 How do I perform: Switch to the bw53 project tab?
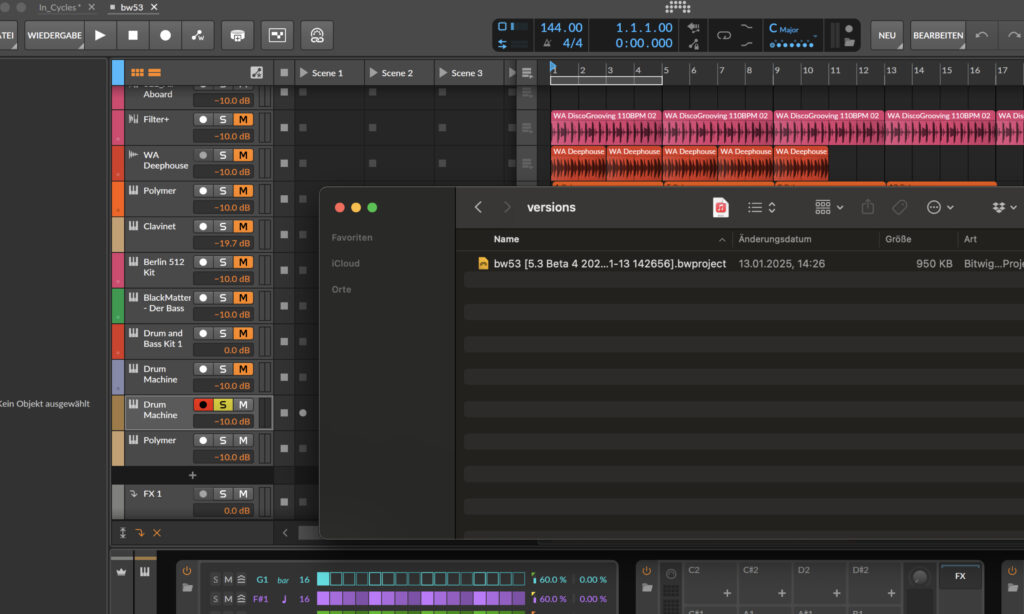point(132,7)
